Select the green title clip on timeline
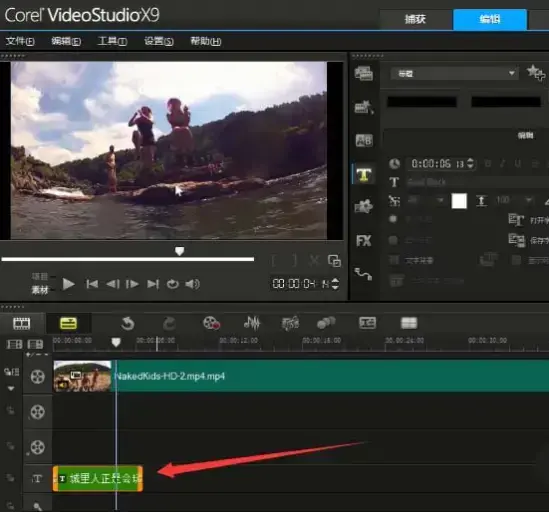Image resolution: width=549 pixels, height=512 pixels. [98, 478]
